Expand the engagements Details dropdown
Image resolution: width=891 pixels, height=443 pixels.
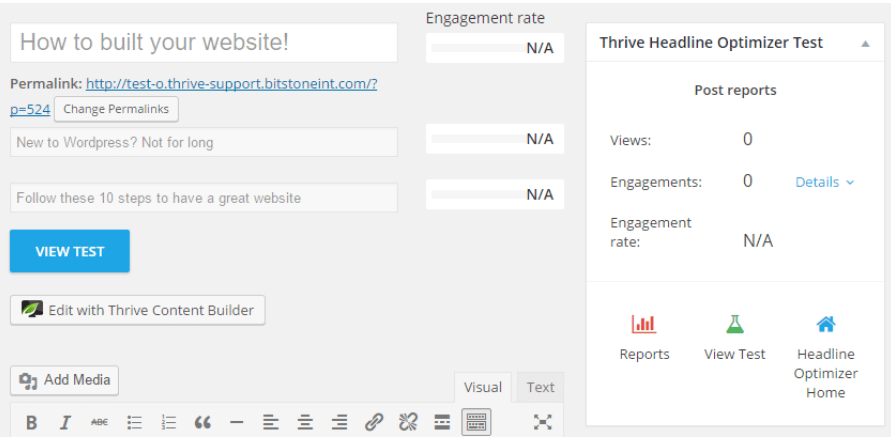tap(825, 182)
